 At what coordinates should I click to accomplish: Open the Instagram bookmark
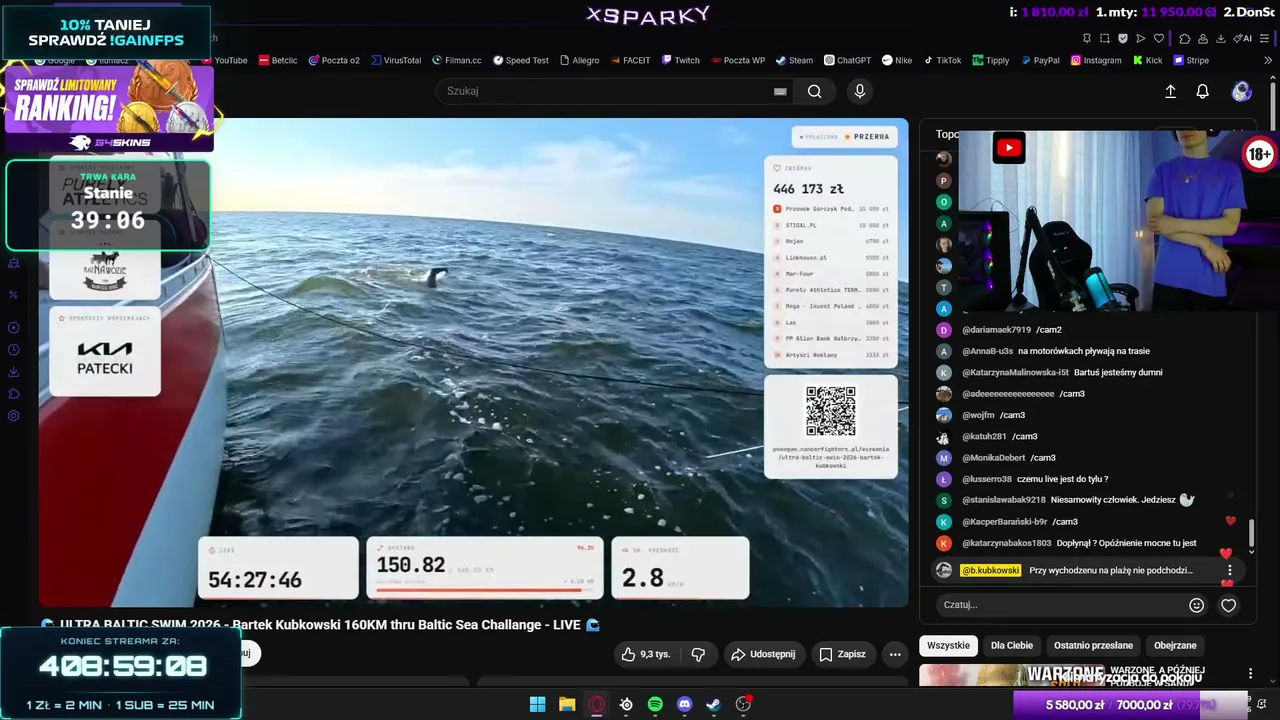point(1096,60)
